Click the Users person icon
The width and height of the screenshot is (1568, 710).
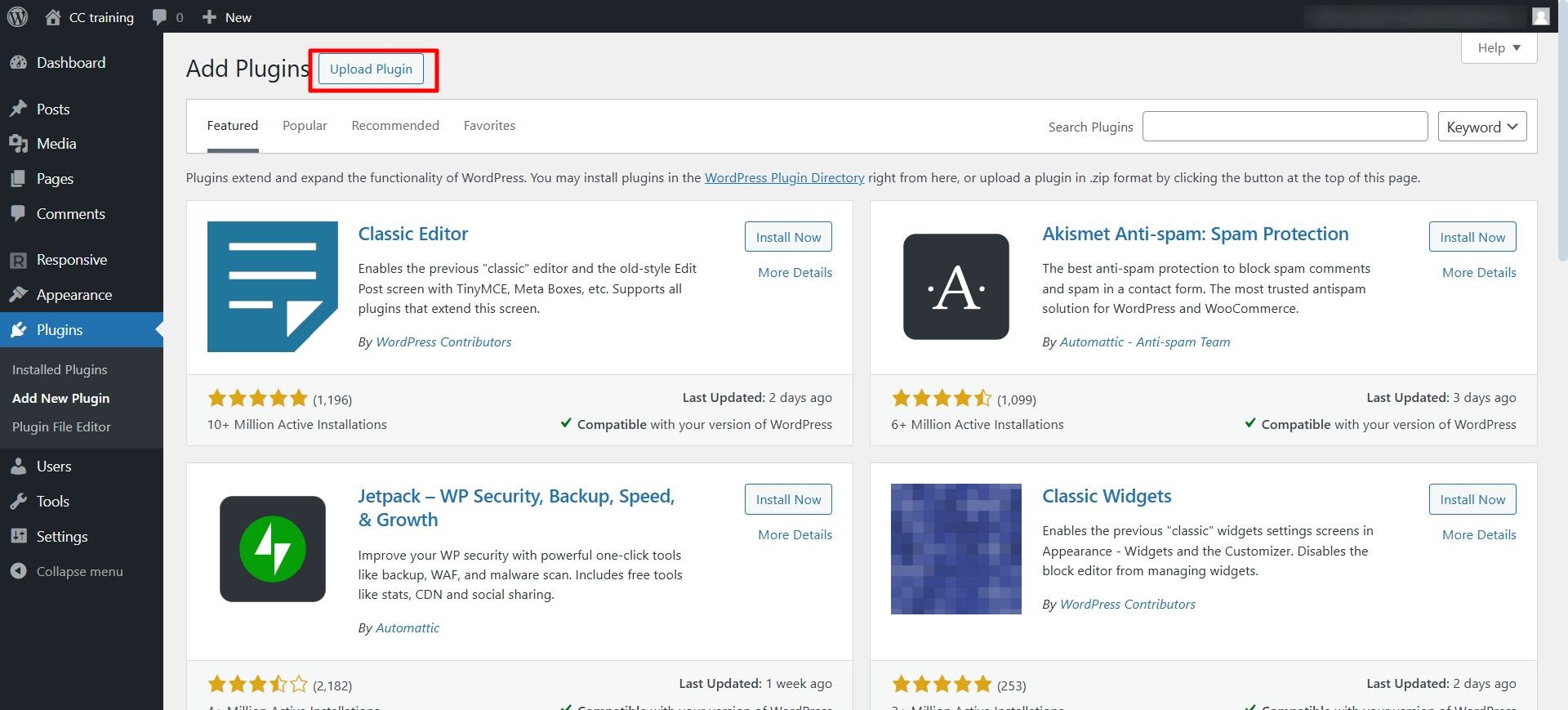tap(18, 467)
